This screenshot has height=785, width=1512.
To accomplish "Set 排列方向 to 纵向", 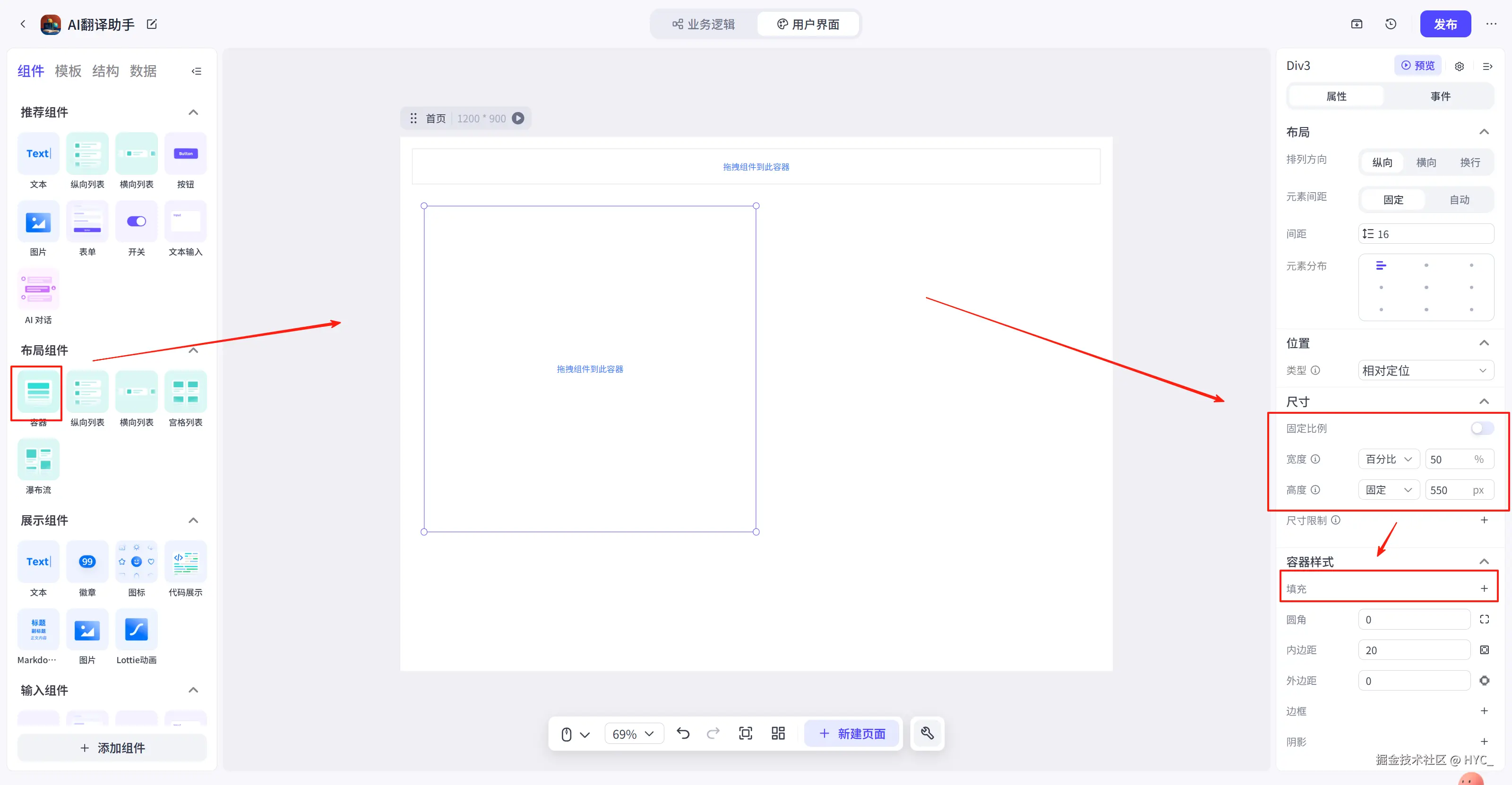I will pyautogui.click(x=1382, y=162).
